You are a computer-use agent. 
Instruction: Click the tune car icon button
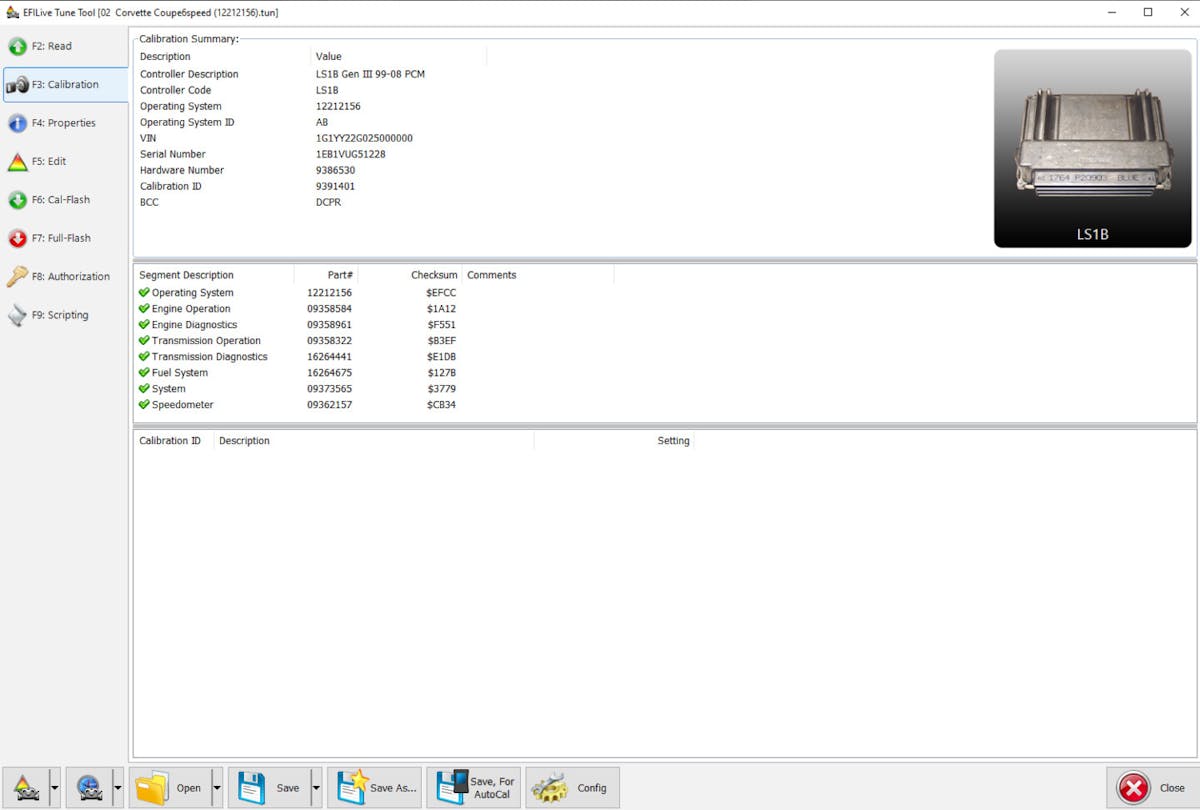click(26, 788)
